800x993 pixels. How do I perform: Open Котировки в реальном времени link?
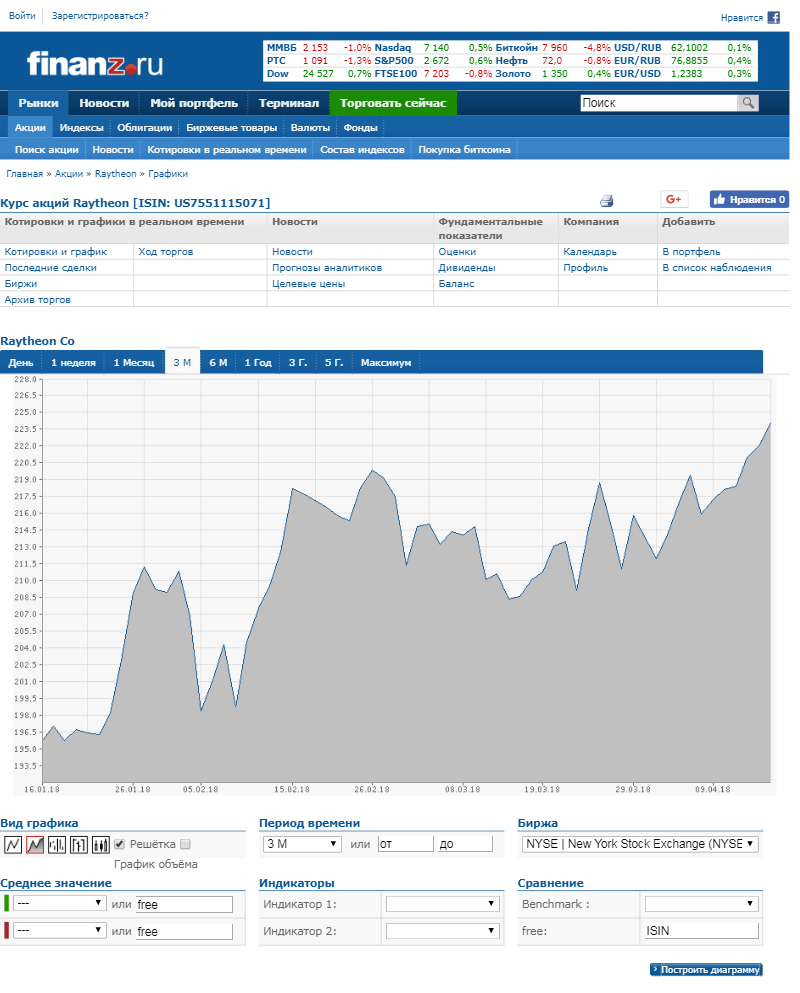coord(227,149)
